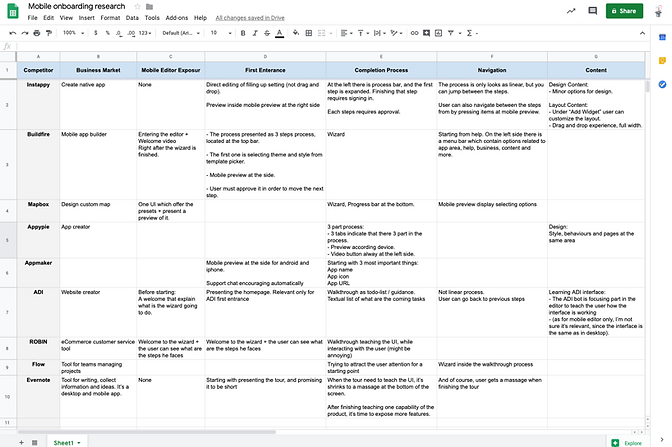
Task: Open the Default (Arial) font dropdown
Action: point(181,33)
